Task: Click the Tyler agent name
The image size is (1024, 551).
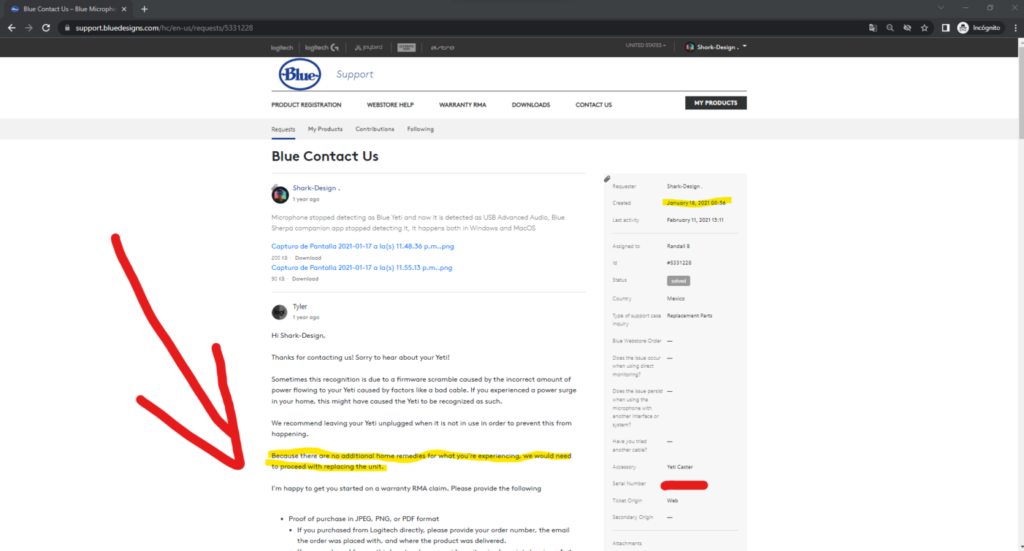Action: point(300,306)
